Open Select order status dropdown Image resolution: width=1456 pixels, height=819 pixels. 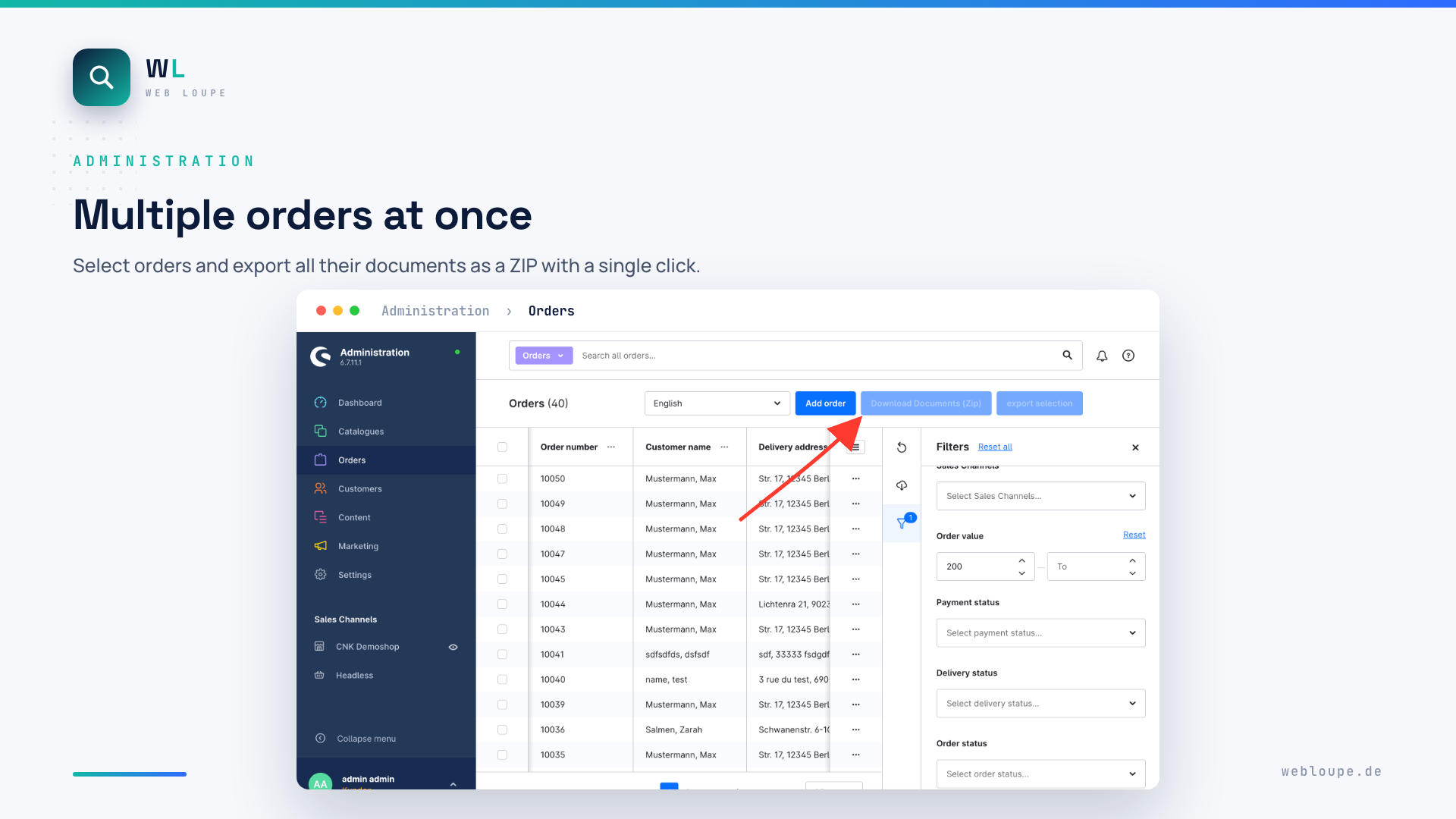[1040, 774]
